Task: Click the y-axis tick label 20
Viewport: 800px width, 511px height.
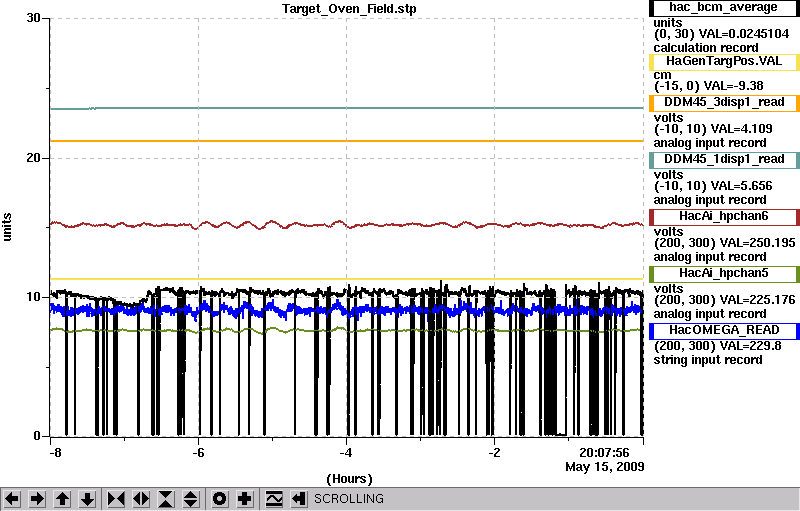Action: pos(33,158)
